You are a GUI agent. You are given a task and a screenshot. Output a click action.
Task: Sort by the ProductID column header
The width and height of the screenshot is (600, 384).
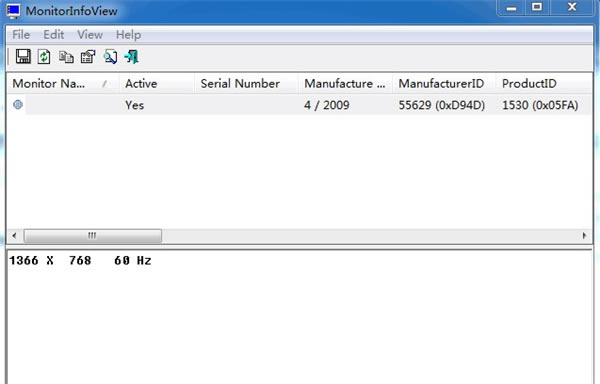click(544, 83)
